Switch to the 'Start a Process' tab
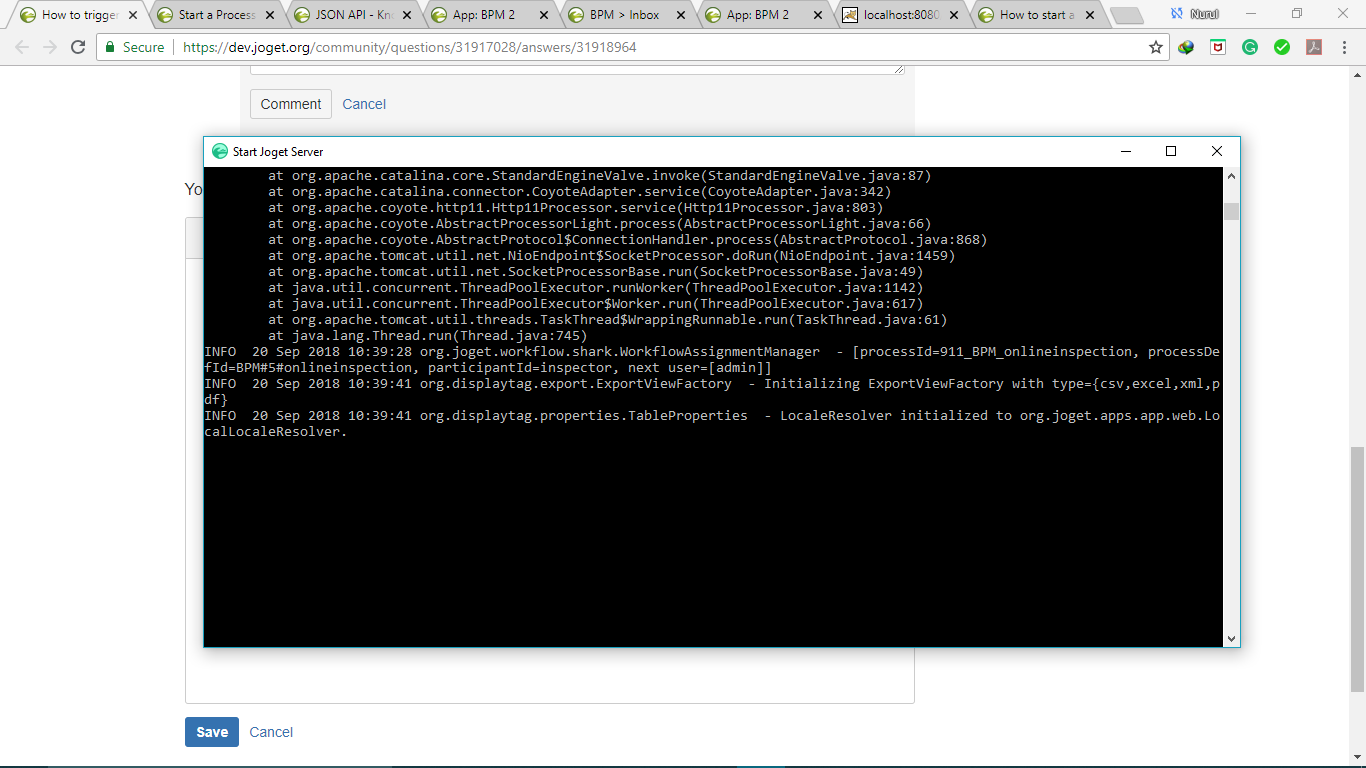1366x768 pixels. click(217, 15)
